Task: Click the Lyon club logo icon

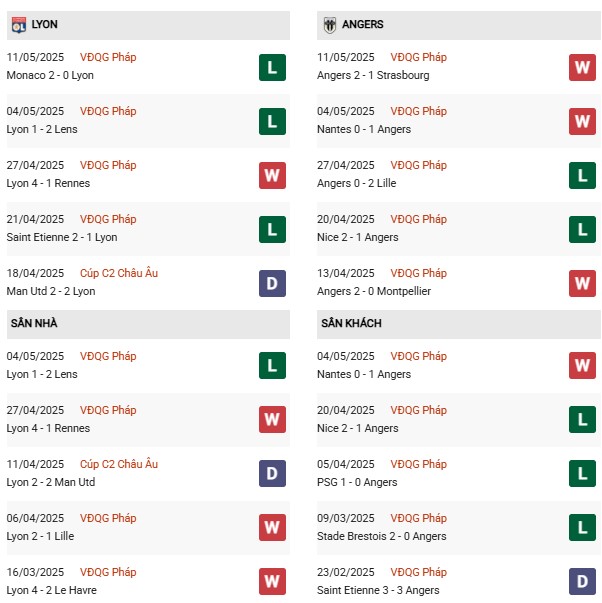Action: point(18,25)
